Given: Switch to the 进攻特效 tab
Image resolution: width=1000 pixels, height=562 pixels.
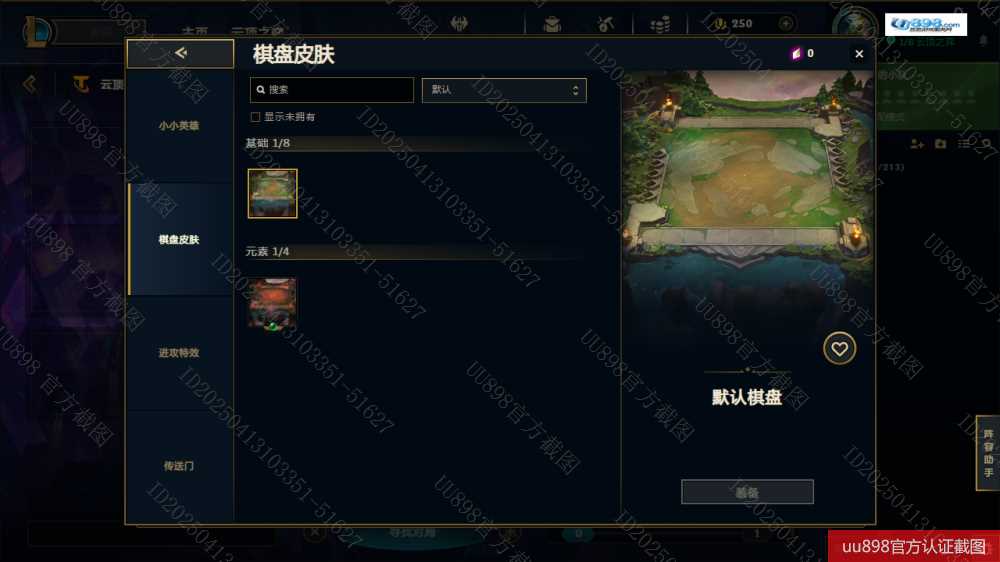Looking at the screenshot, I should (179, 352).
